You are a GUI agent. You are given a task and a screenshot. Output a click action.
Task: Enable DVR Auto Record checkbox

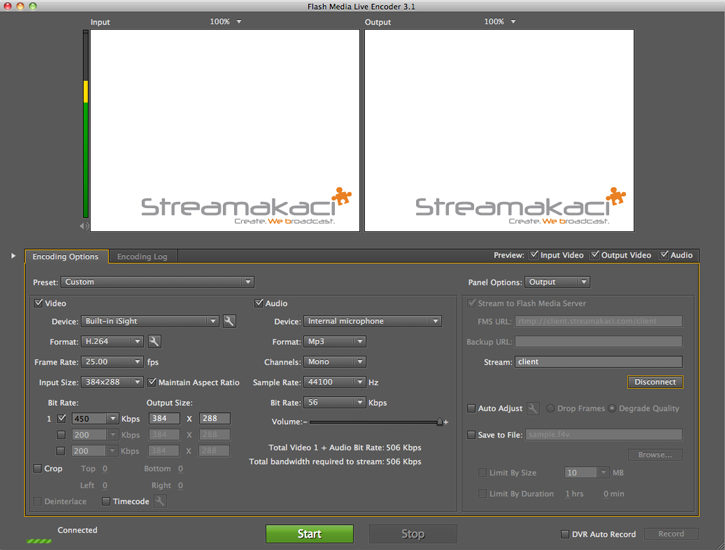click(565, 534)
